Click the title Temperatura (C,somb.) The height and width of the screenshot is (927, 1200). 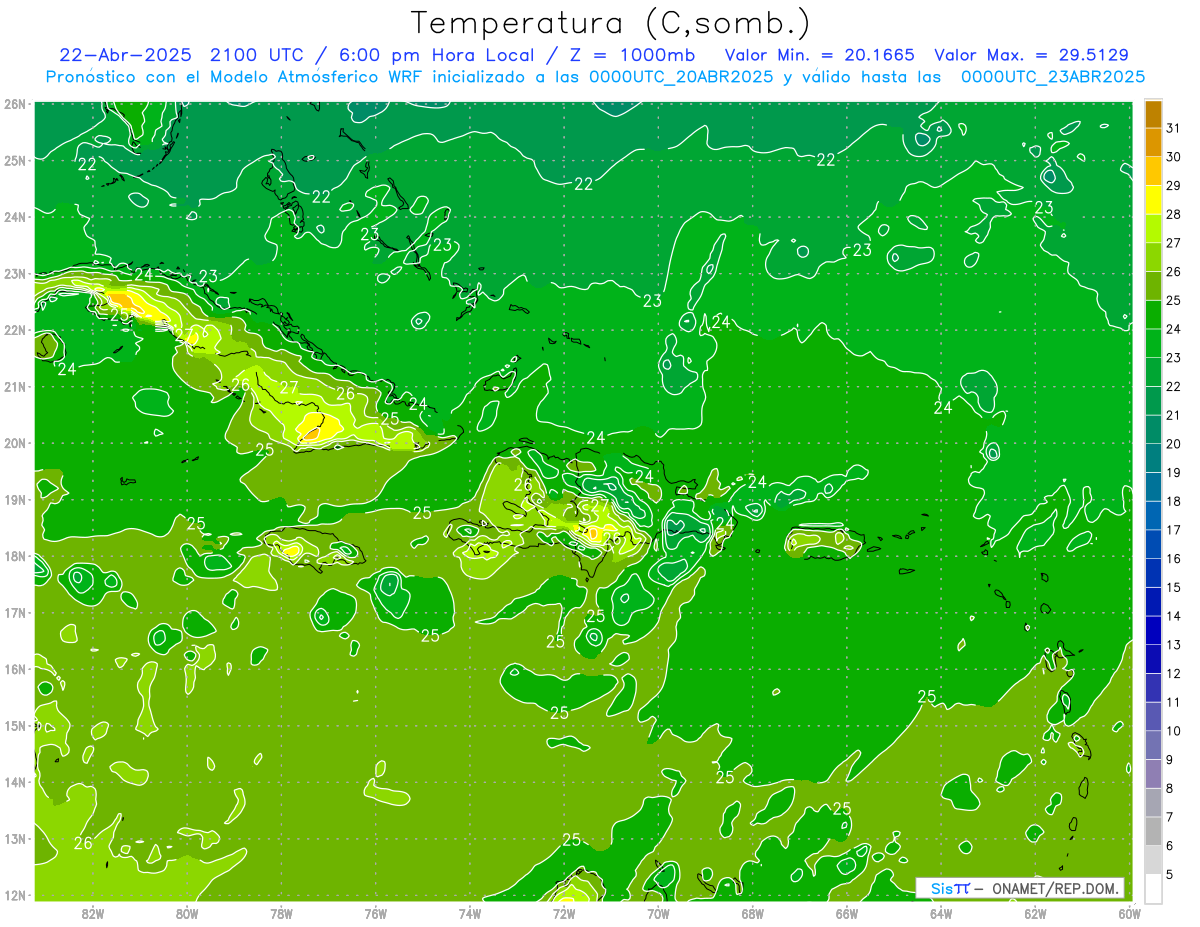tap(611, 23)
